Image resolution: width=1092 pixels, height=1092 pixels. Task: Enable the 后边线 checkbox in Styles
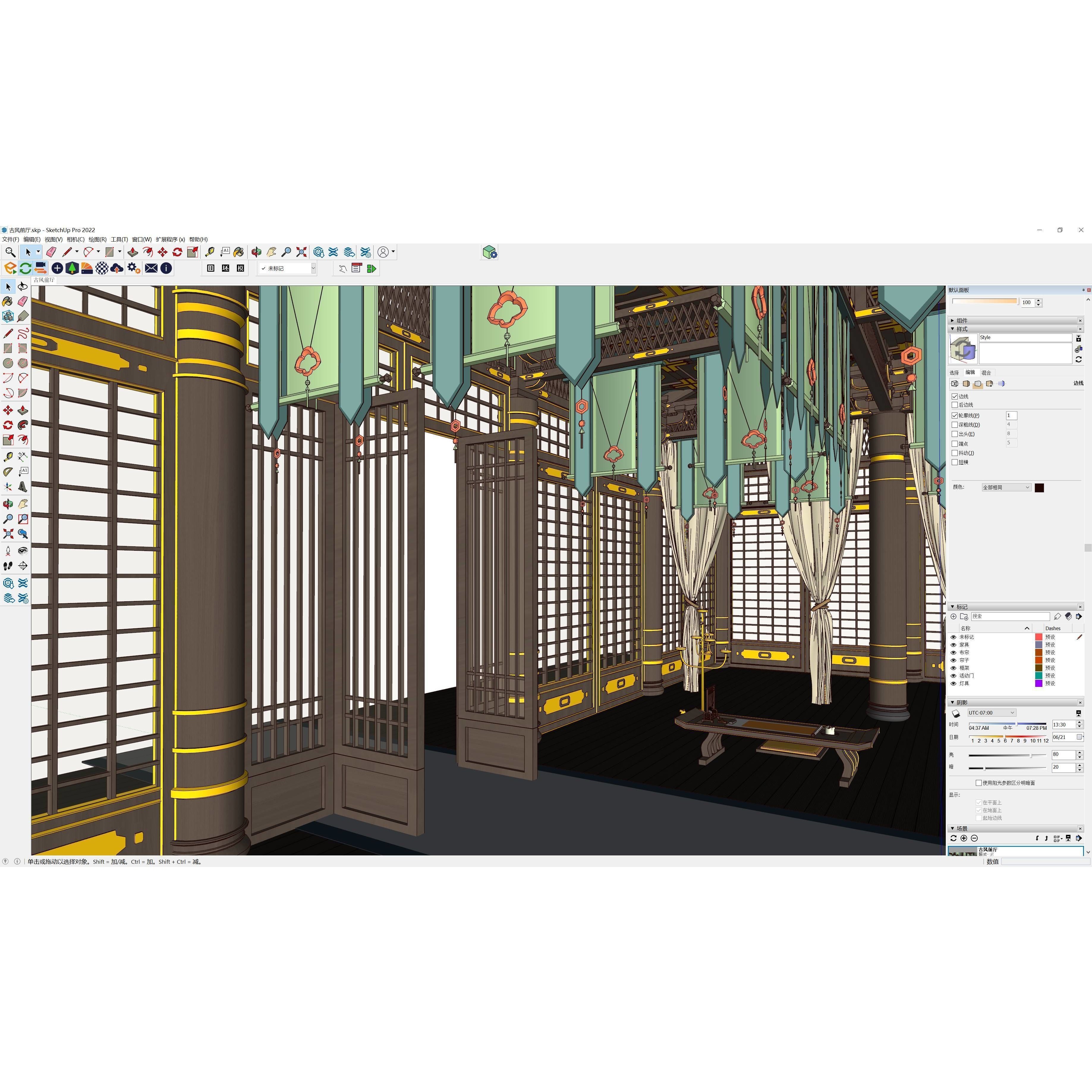pos(955,405)
